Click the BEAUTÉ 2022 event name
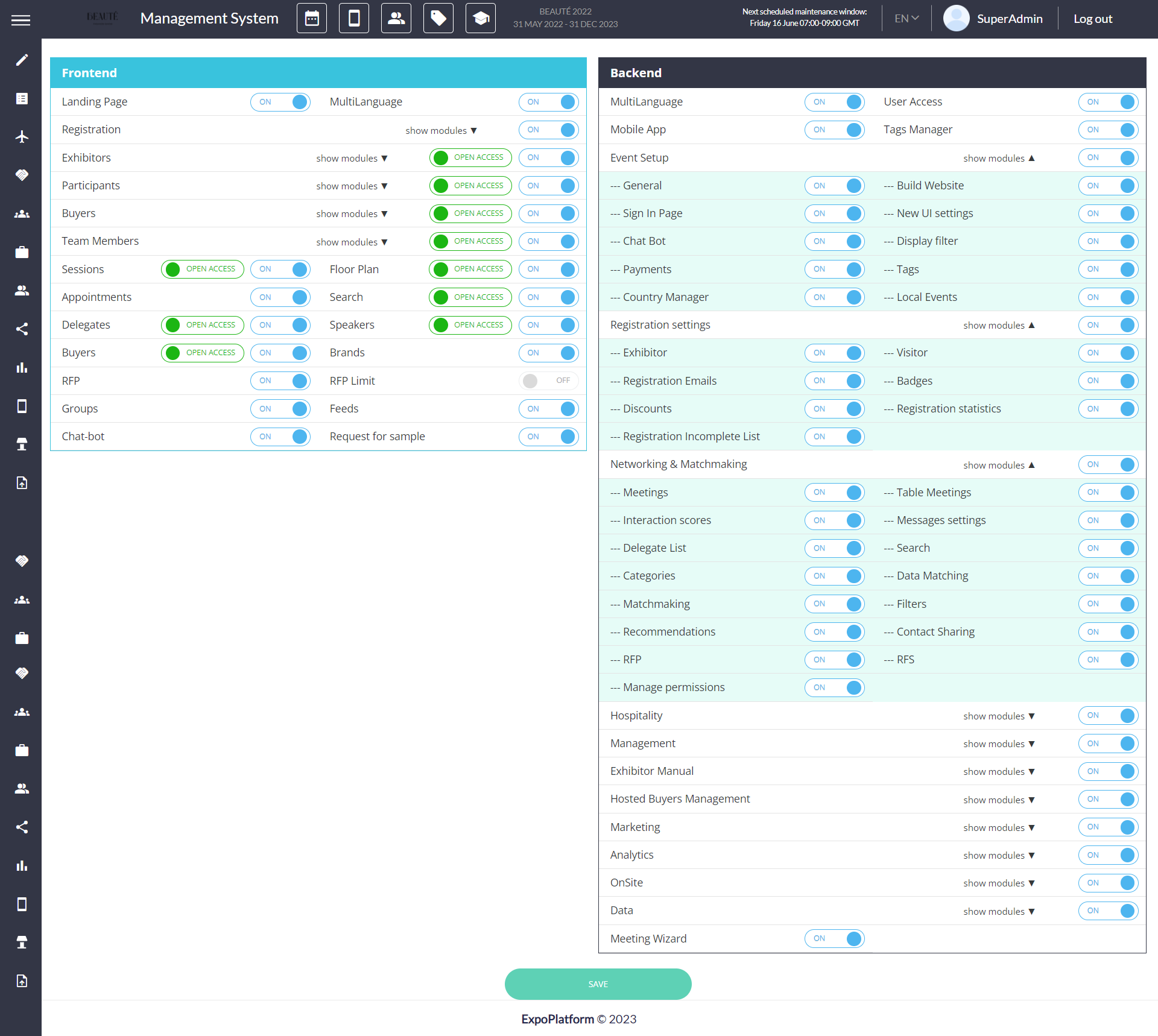 [565, 11]
